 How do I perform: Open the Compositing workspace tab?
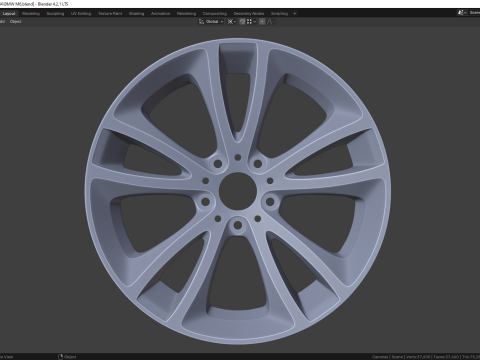[x=215, y=14]
